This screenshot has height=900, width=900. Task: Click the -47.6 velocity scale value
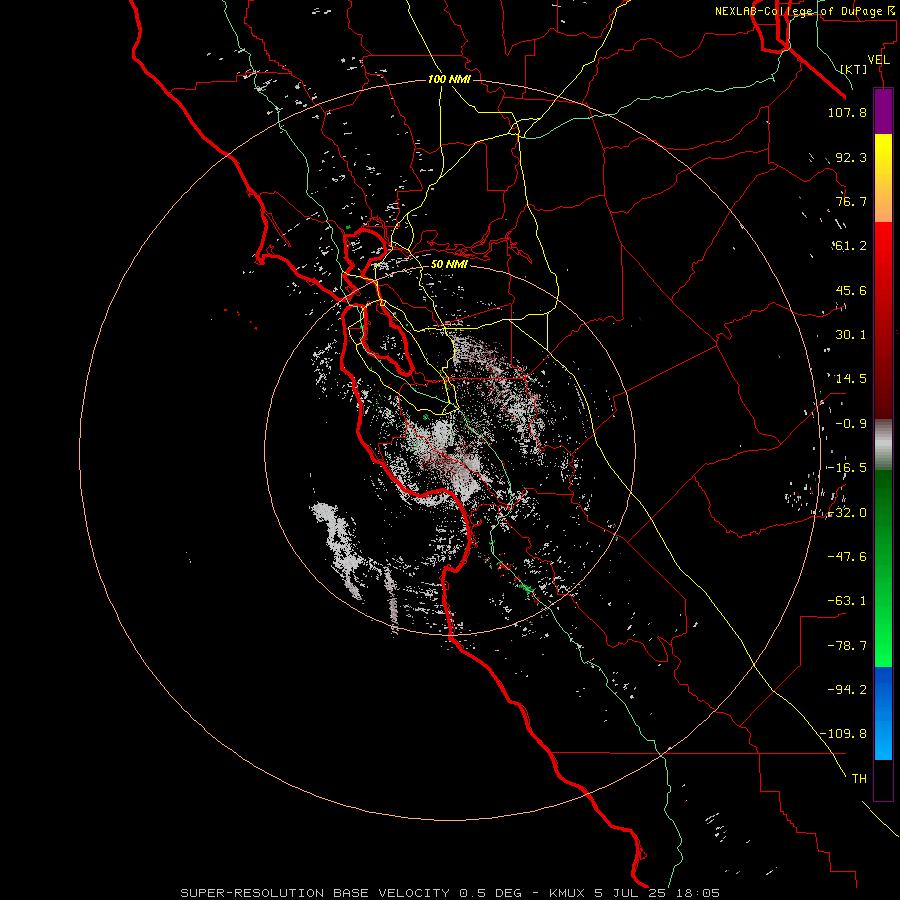coord(847,557)
